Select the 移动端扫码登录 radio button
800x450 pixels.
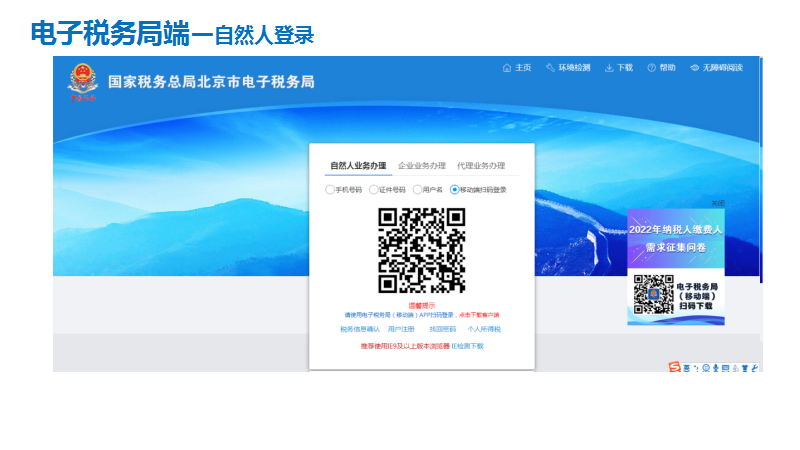point(454,190)
